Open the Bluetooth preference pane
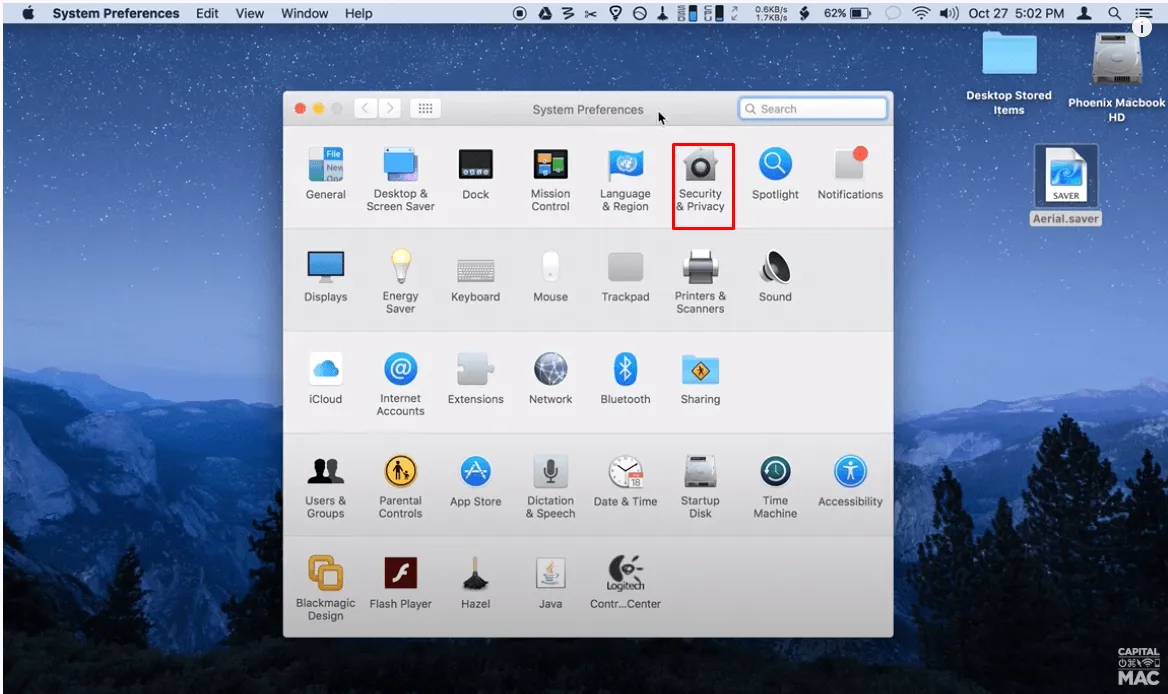The image size is (1168, 694). [625, 378]
